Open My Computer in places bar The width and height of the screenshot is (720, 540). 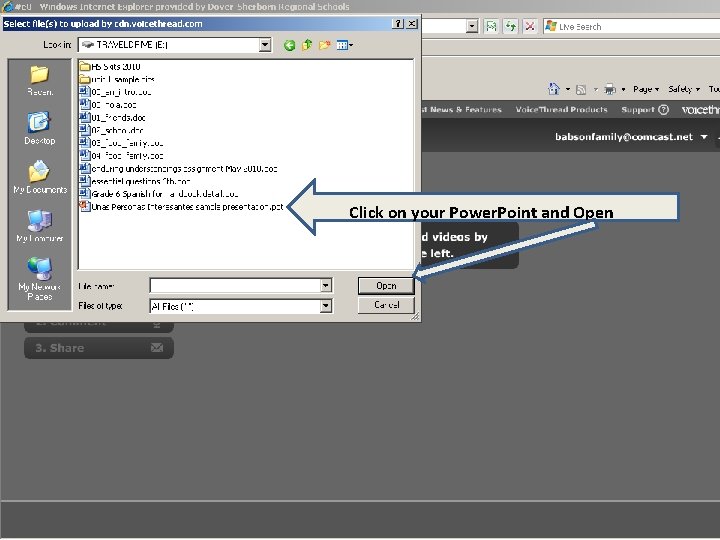pos(40,225)
